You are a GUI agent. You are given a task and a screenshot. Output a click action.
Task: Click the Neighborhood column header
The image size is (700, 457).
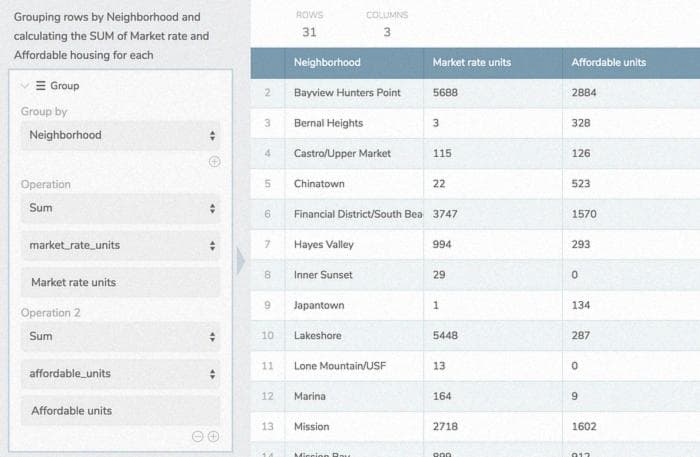click(354, 63)
